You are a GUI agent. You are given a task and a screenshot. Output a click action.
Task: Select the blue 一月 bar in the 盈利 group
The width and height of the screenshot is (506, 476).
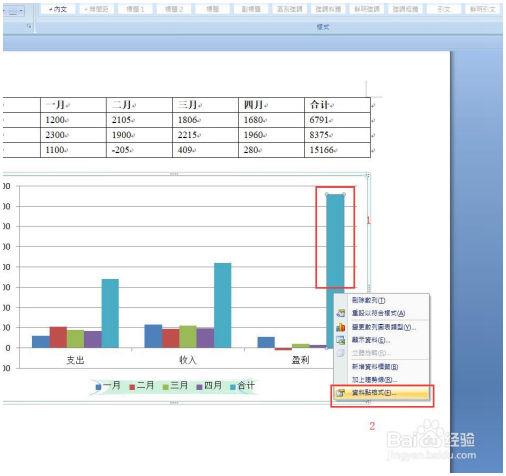point(266,342)
